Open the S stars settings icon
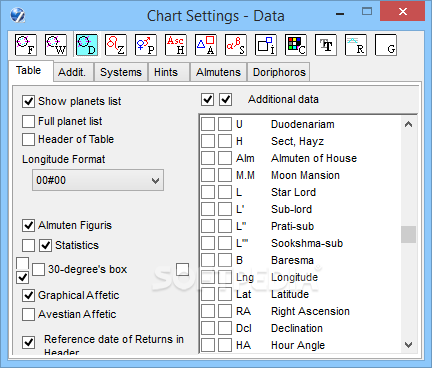The height and width of the screenshot is (368, 432). coord(236,45)
